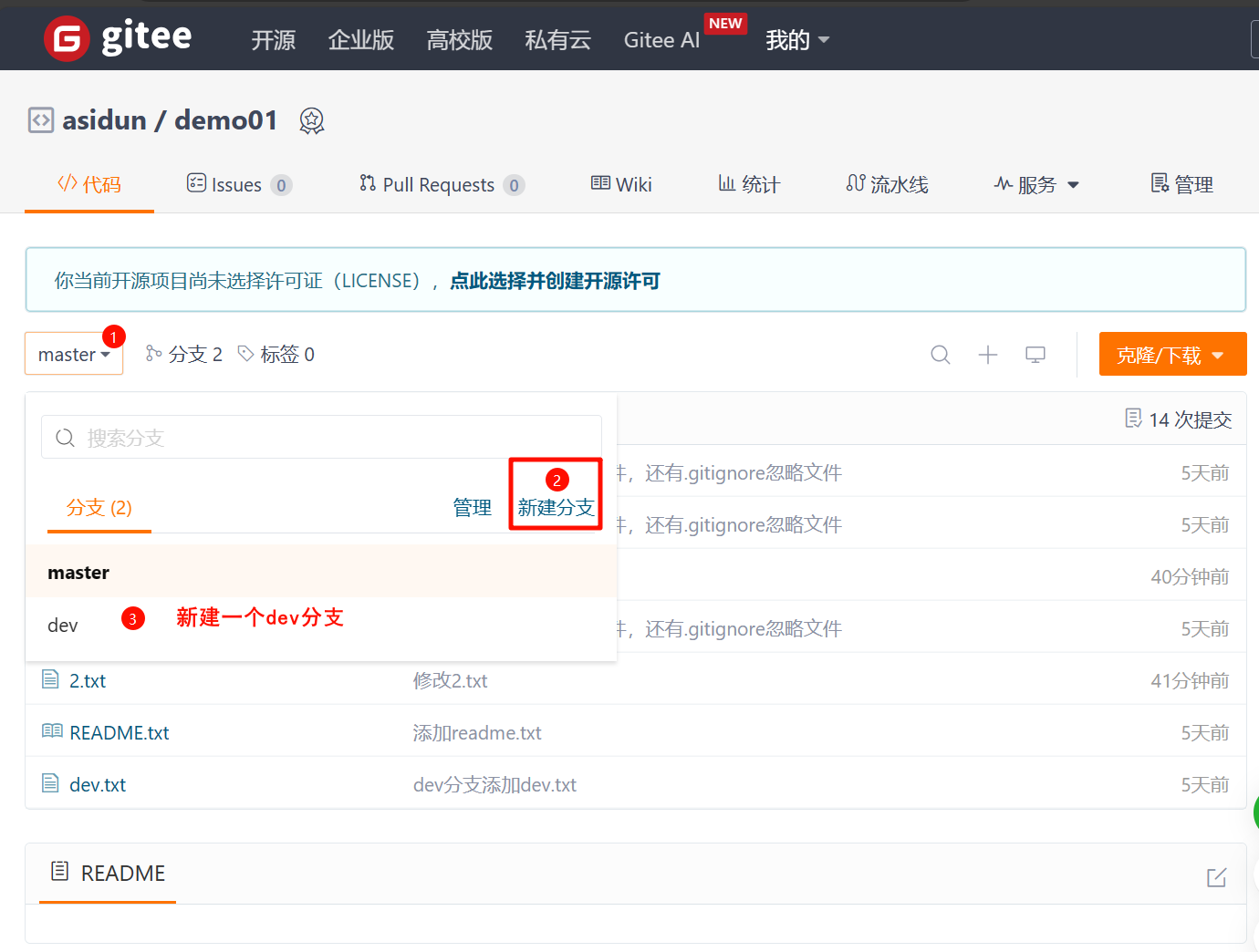Click 私有云 in the top navigation

click(558, 40)
